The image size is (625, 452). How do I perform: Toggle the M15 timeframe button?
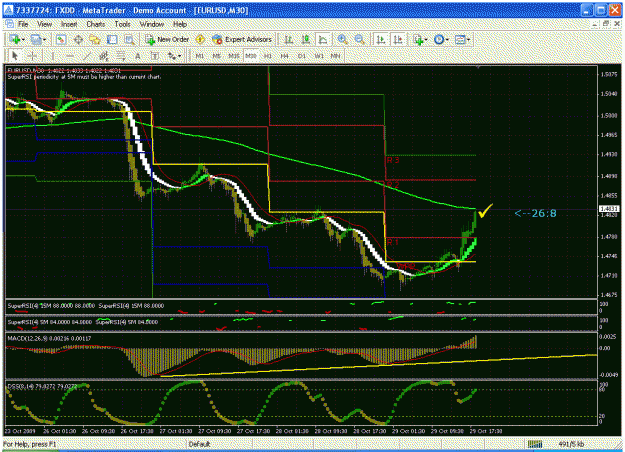[x=234, y=56]
